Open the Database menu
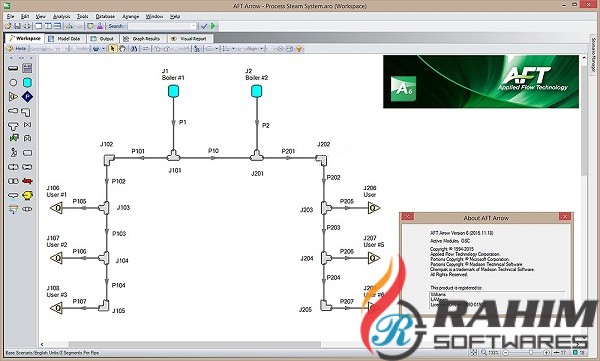This screenshot has width=600, height=361. click(x=105, y=16)
